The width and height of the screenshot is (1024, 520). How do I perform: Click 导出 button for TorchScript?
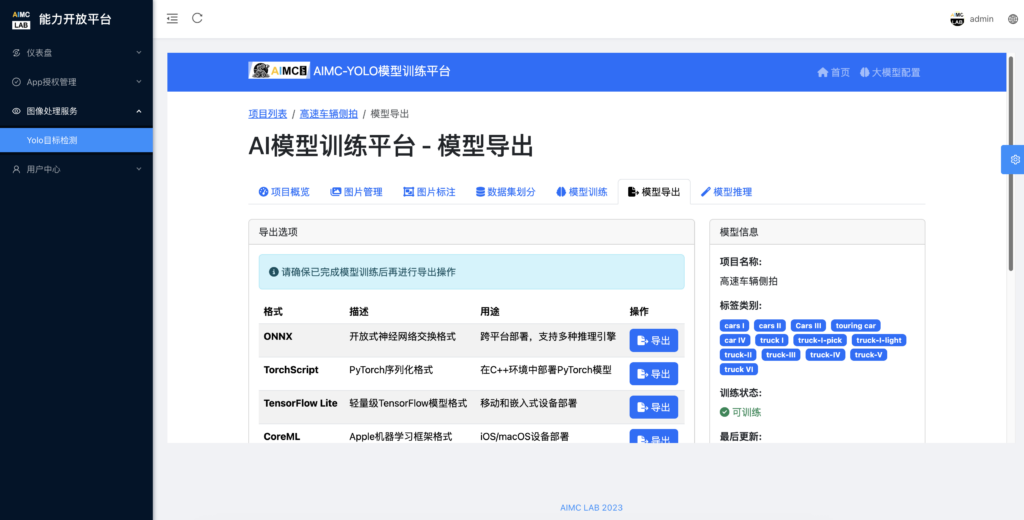[653, 374]
